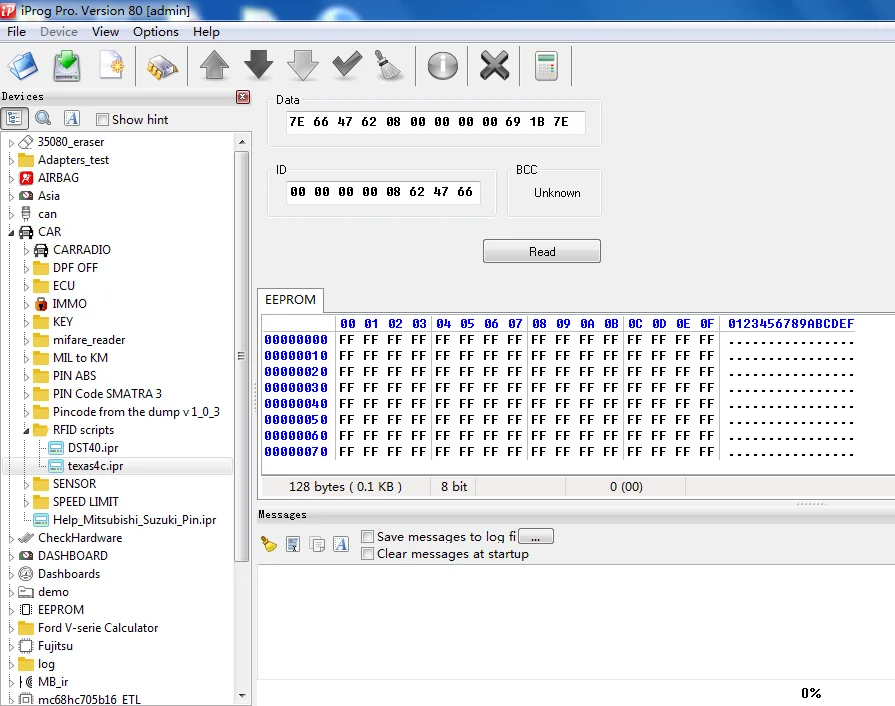Viewport: 895px width, 706px height.
Task: Expand the ECU folder
Action: [x=26, y=287]
